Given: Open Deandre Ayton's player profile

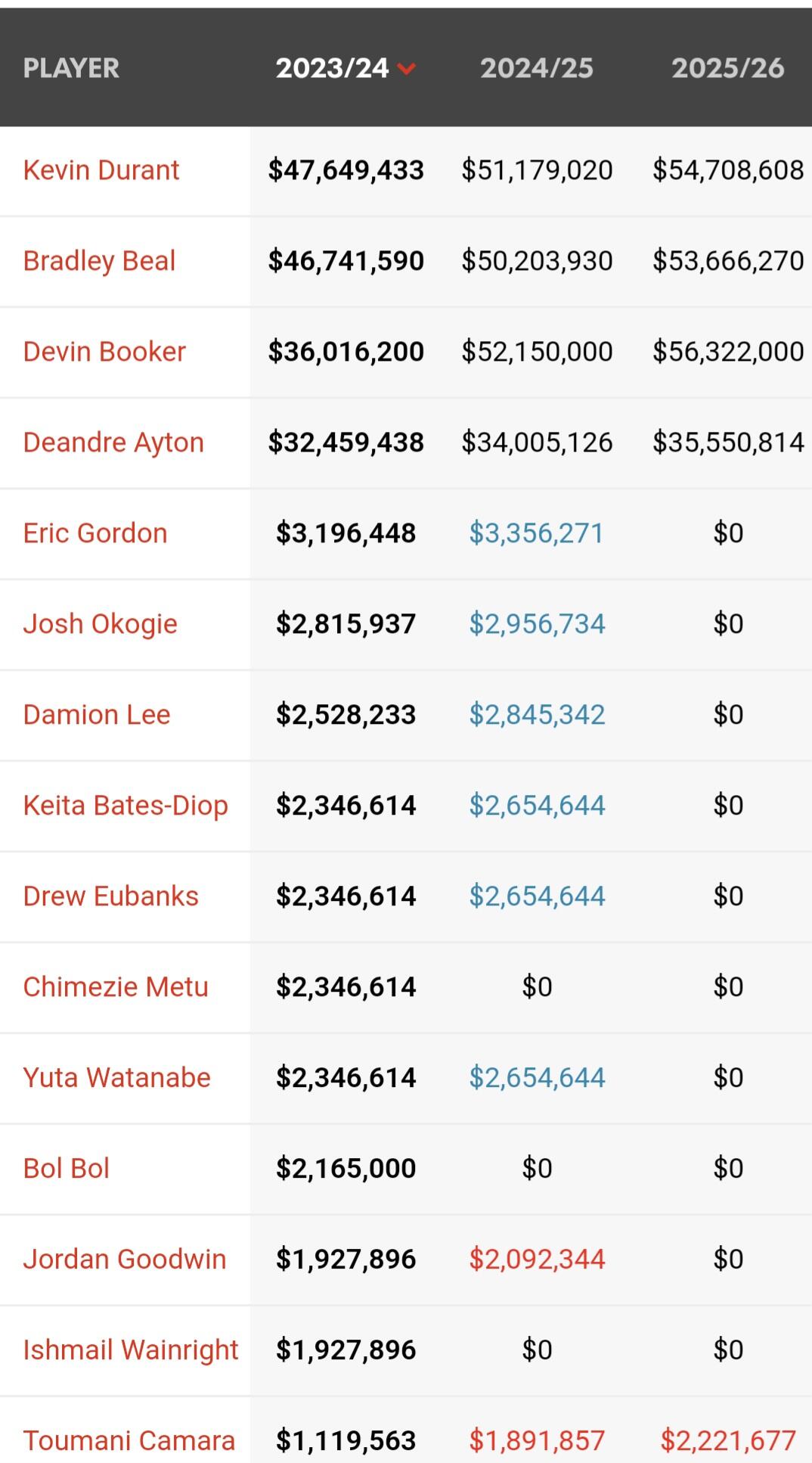Looking at the screenshot, I should pyautogui.click(x=113, y=443).
